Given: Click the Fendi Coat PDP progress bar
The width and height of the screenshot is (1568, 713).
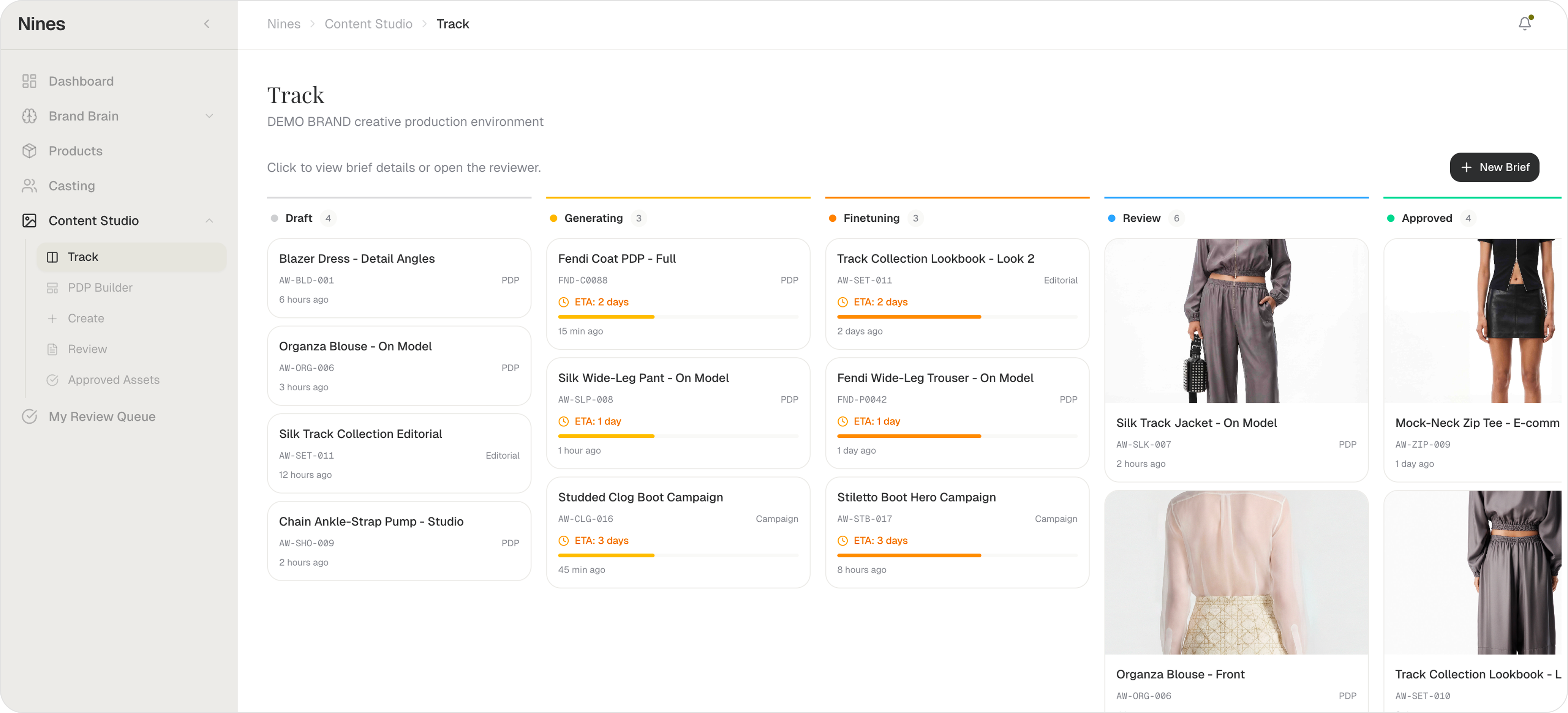Looking at the screenshot, I should pos(678,317).
